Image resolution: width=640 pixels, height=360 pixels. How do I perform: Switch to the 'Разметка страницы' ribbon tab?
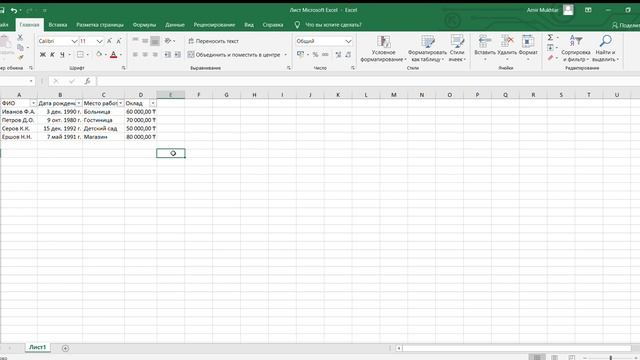click(x=100, y=25)
